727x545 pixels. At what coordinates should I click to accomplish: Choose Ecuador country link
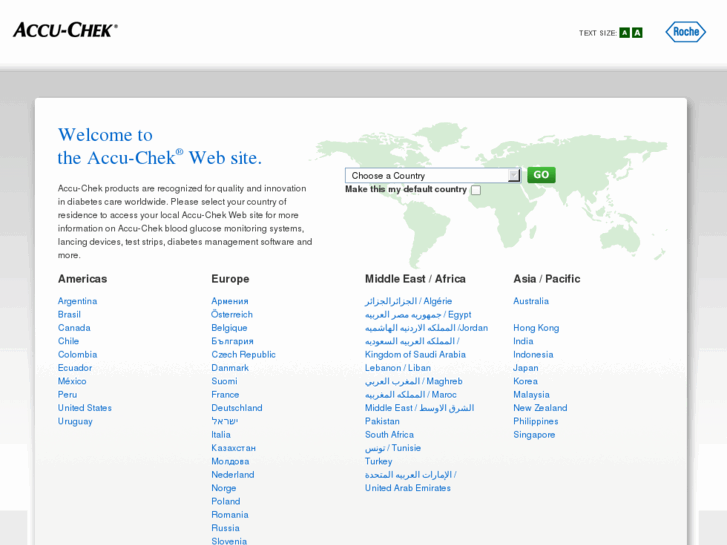click(75, 368)
